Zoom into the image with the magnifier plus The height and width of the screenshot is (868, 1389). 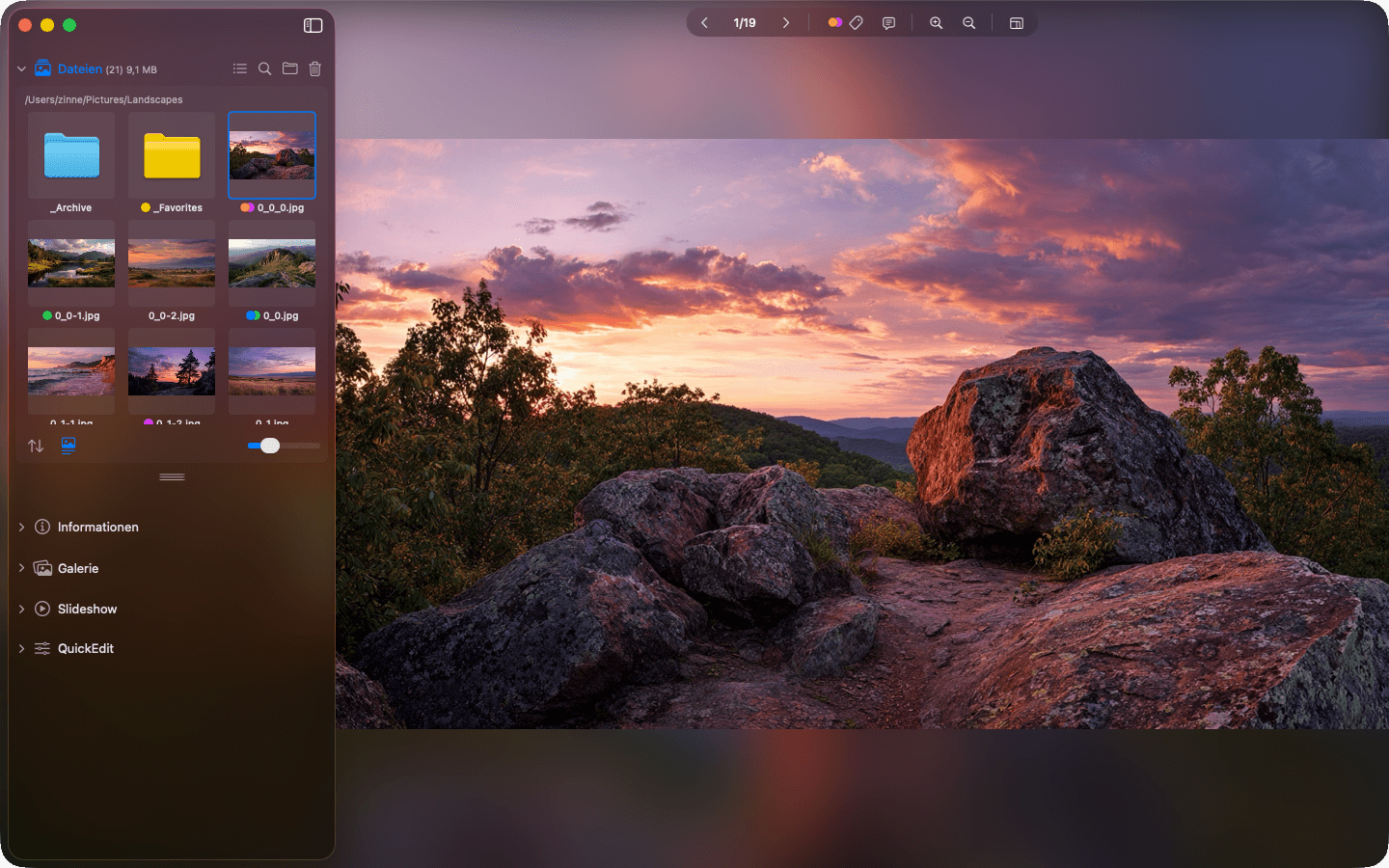[x=936, y=22]
